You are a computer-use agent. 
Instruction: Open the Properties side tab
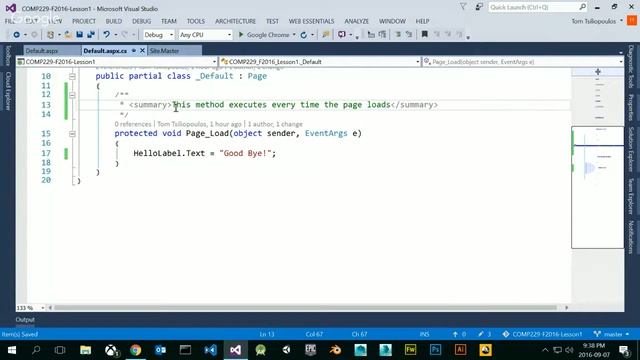coord(631,107)
